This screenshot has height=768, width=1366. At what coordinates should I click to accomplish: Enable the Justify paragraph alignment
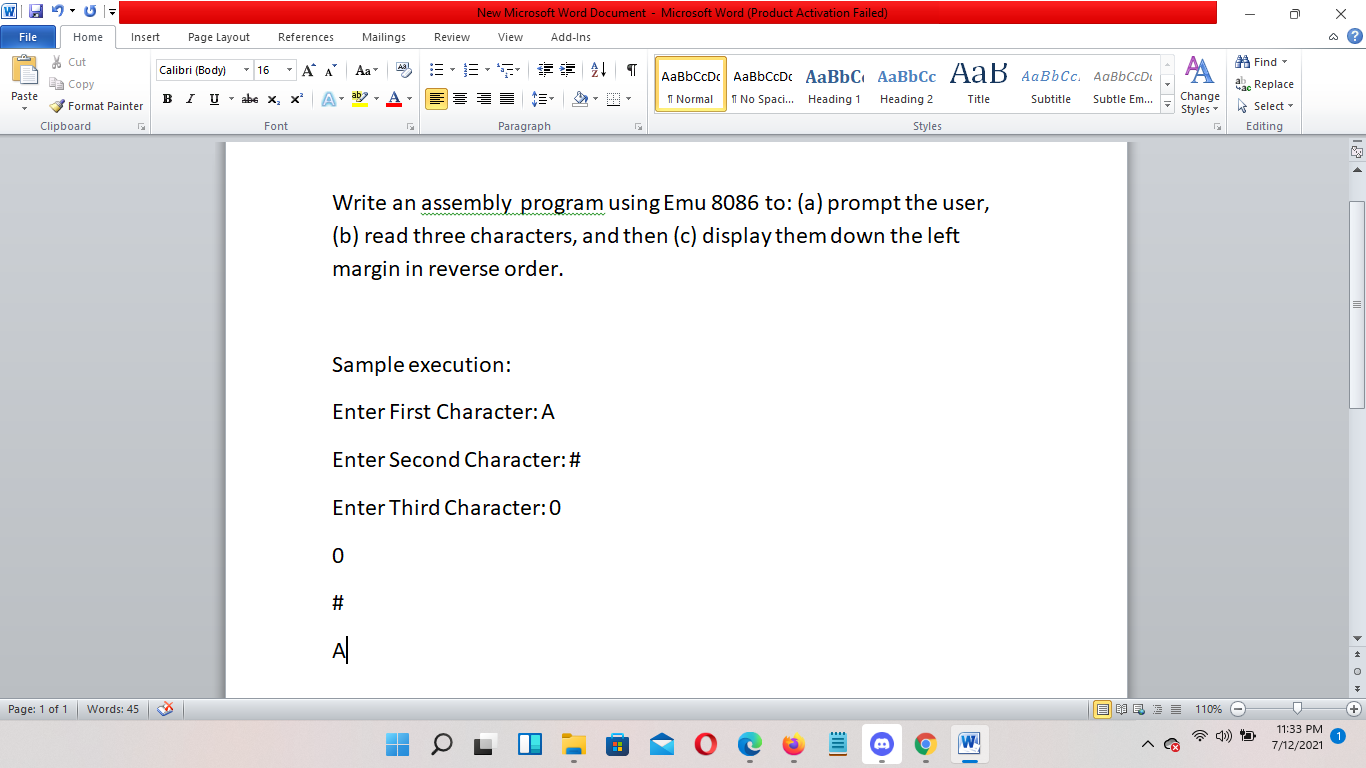pyautogui.click(x=506, y=99)
